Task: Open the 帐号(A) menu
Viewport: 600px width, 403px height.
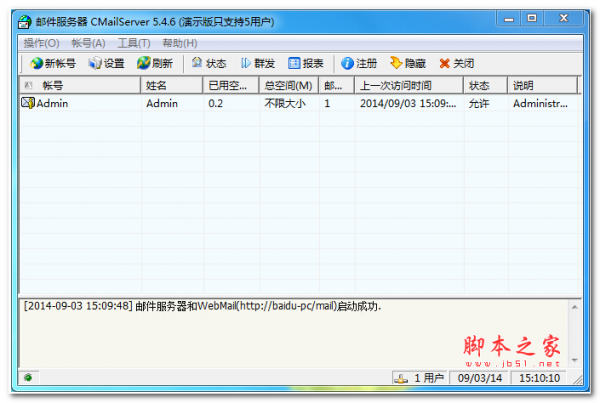Action: pyautogui.click(x=88, y=43)
